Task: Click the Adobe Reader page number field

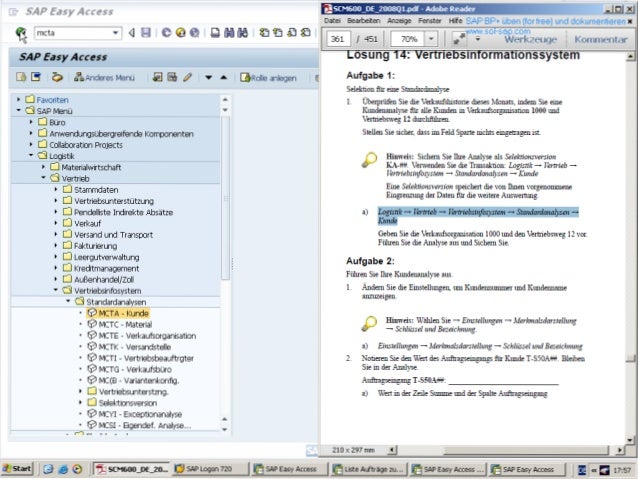Action: [338, 39]
